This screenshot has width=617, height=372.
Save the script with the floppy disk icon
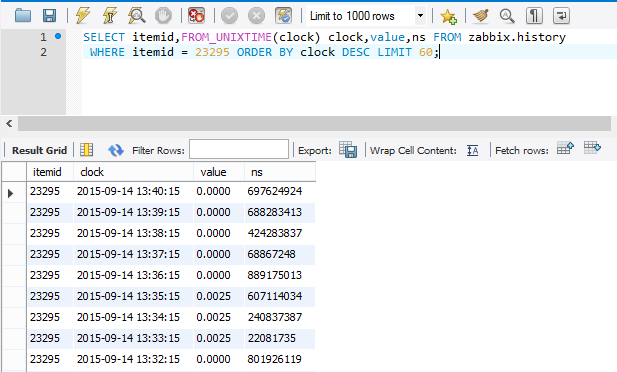[x=49, y=16]
